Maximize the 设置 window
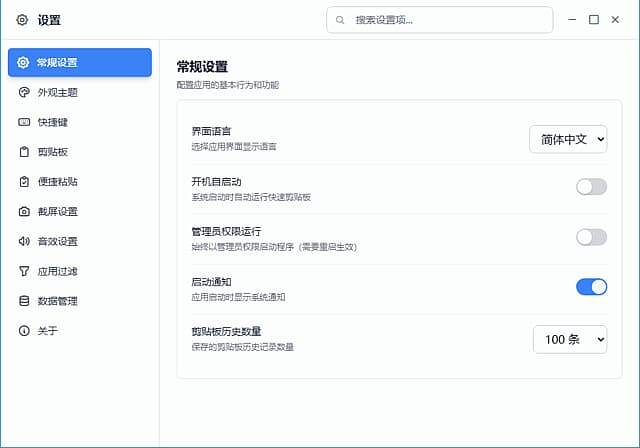 coord(594,20)
